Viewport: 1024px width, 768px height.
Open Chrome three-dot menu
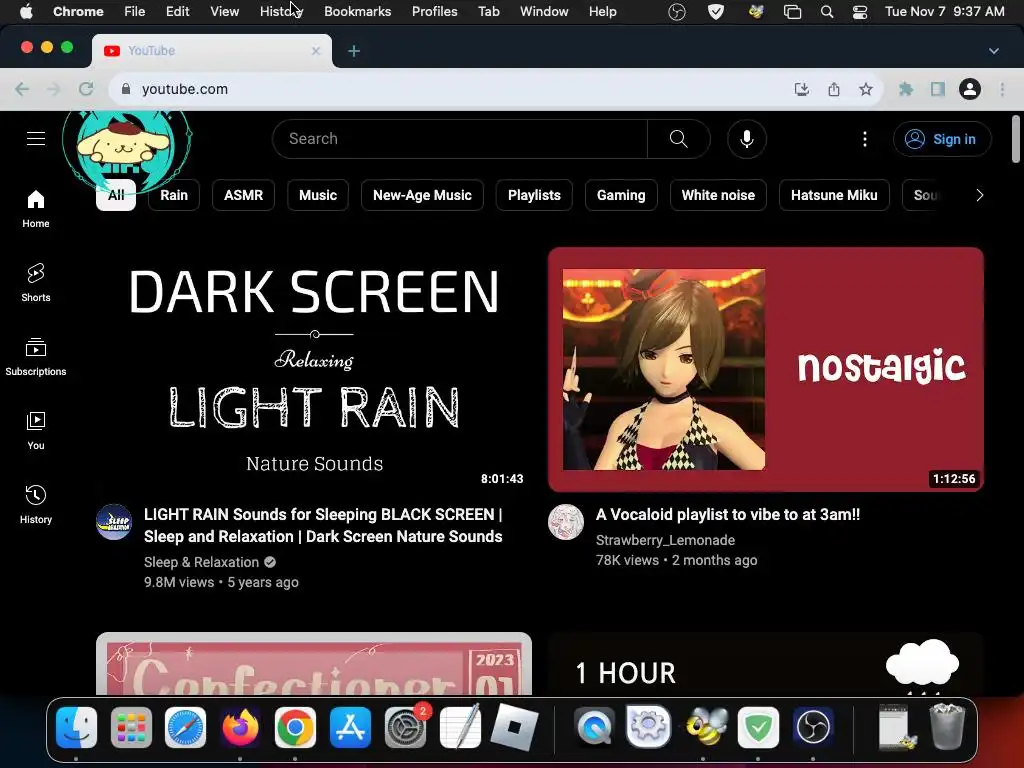tap(1002, 89)
